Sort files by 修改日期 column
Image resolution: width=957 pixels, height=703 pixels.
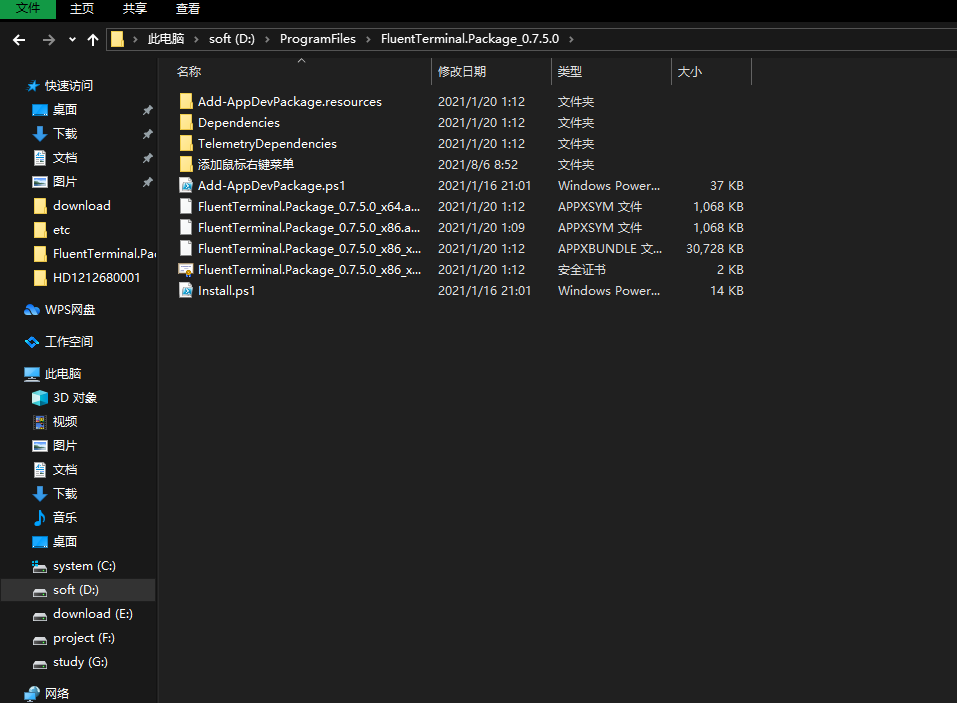tap(463, 71)
